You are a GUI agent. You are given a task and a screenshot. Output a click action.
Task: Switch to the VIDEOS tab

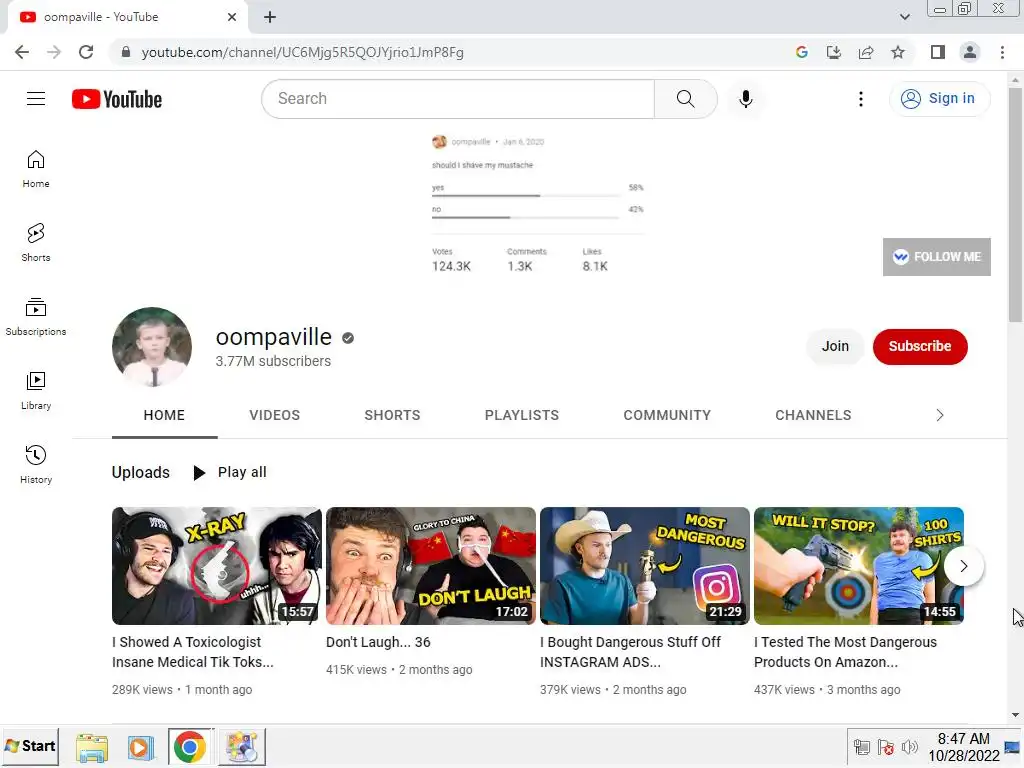pyautogui.click(x=274, y=415)
